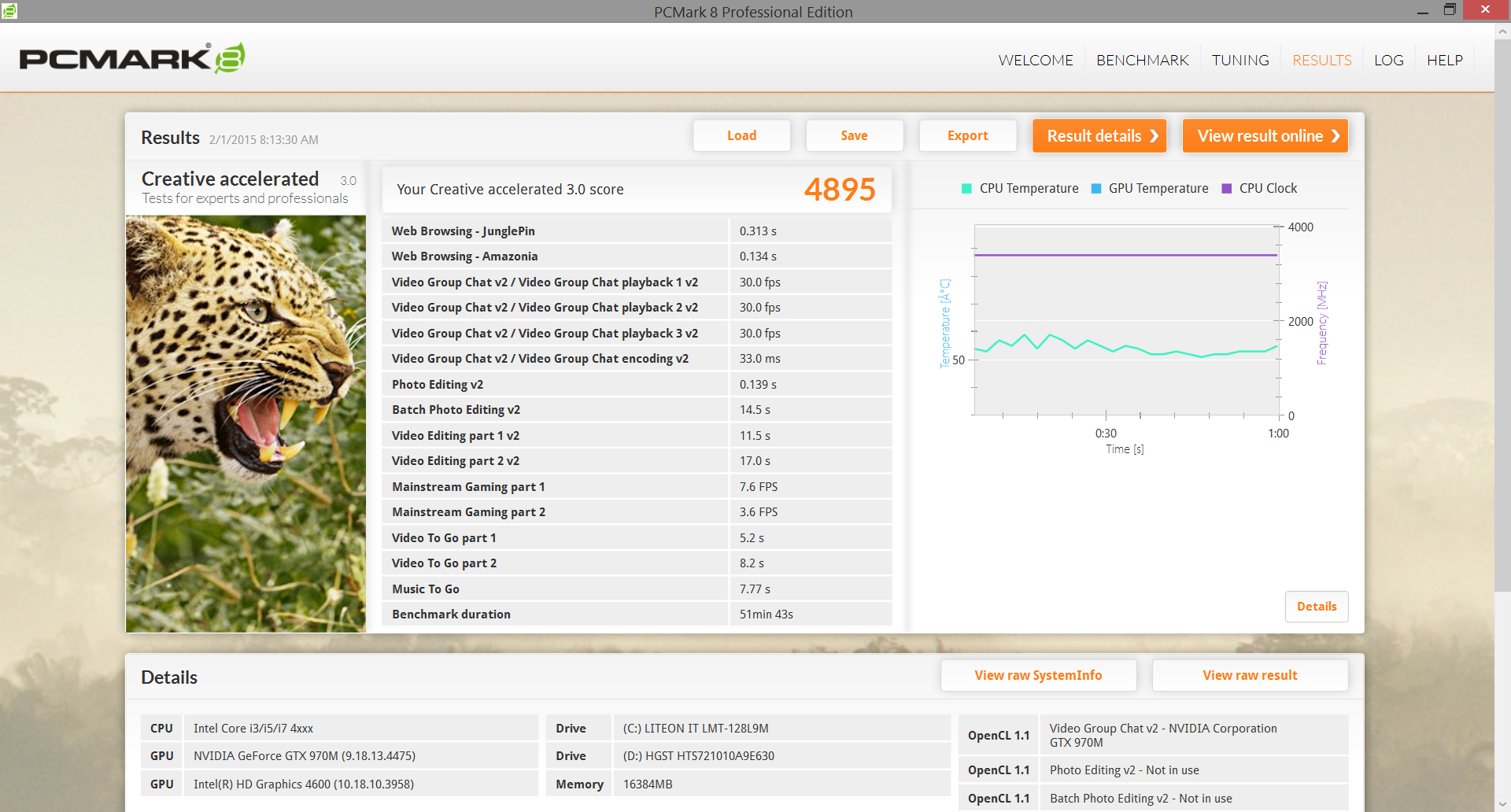Click the PCMark 8 logo
The width and height of the screenshot is (1511, 812).
(131, 58)
